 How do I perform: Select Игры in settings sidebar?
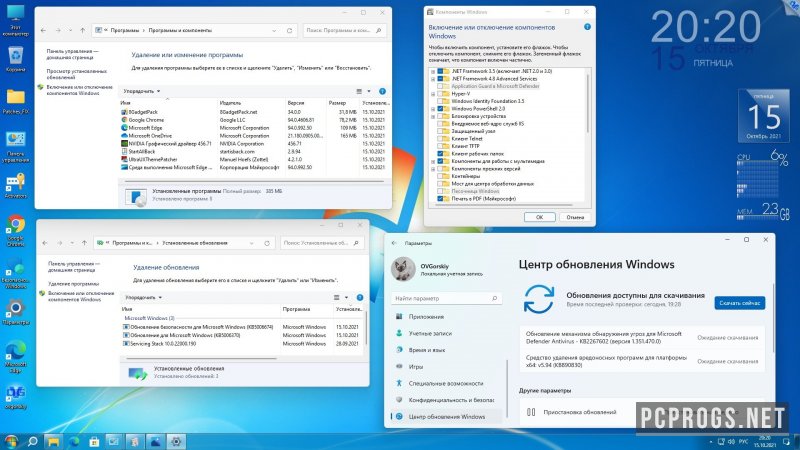(416, 366)
